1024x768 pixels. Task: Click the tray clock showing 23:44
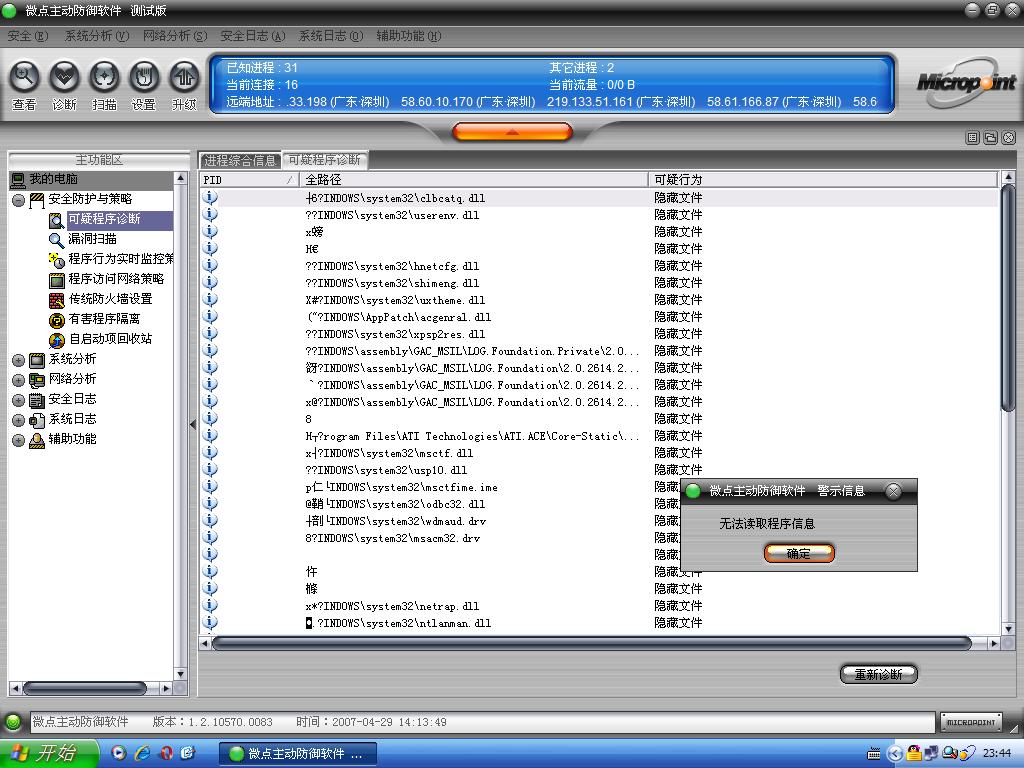coord(997,754)
